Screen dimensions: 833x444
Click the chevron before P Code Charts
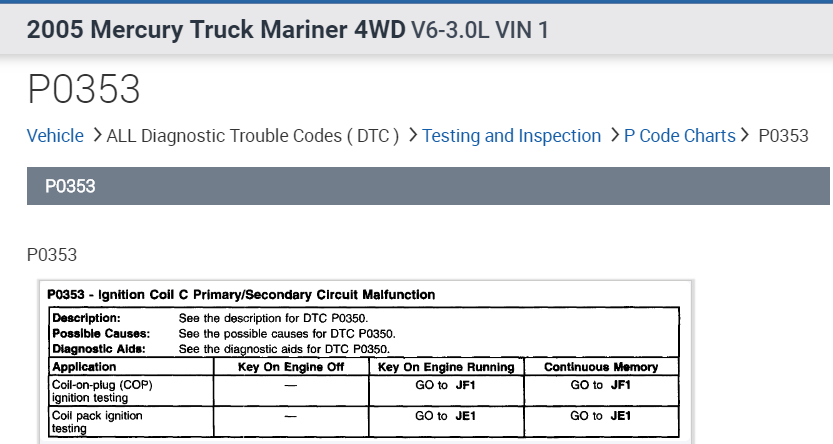pyautogui.click(x=613, y=135)
